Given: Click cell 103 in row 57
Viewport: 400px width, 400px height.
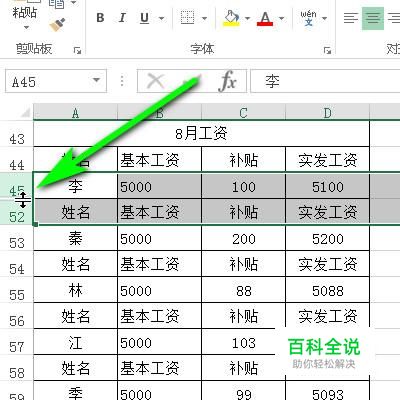Looking at the screenshot, I should pos(243,342).
